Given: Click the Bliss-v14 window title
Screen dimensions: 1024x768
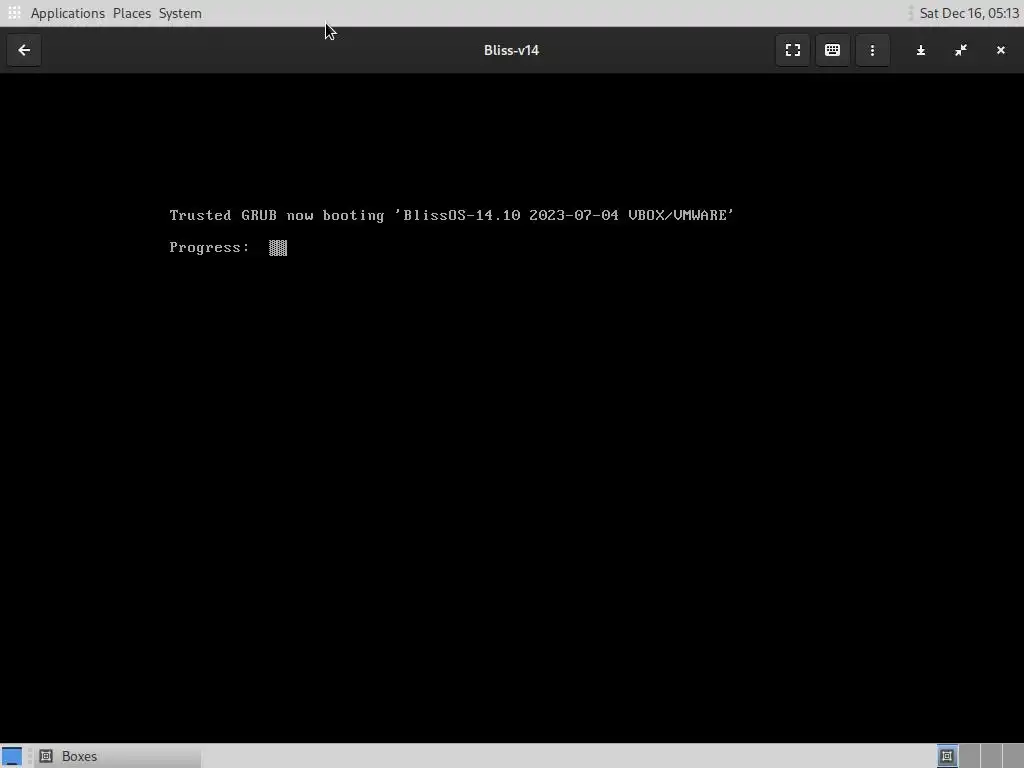Looking at the screenshot, I should click(511, 50).
